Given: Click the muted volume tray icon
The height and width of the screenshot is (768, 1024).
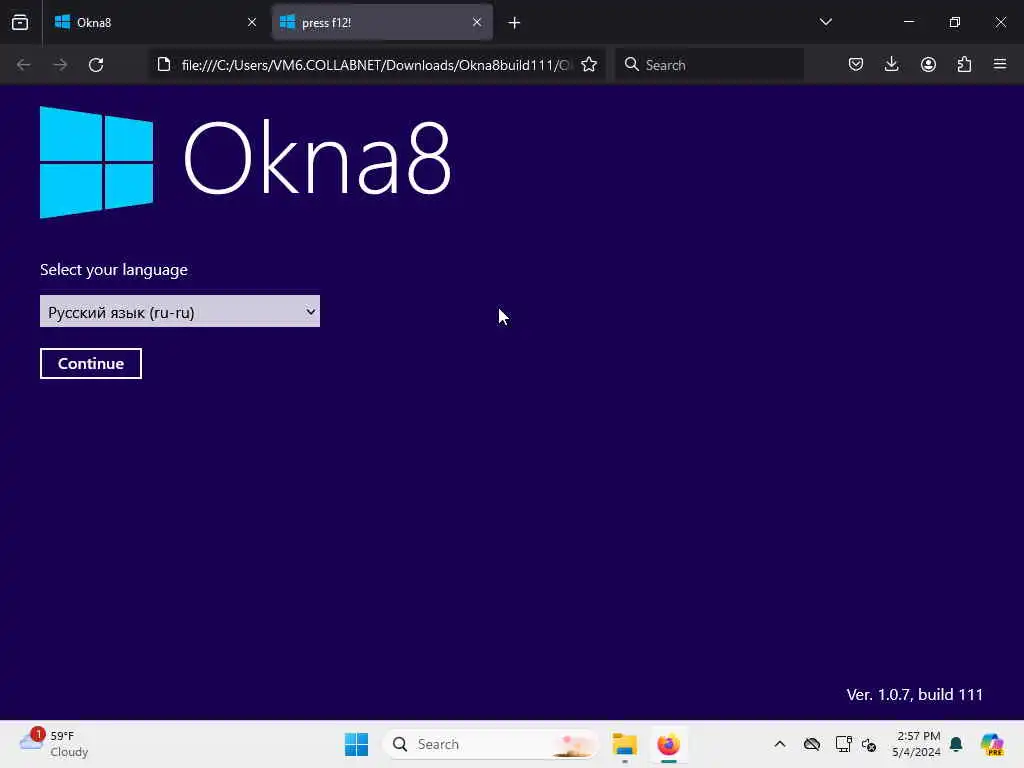Looking at the screenshot, I should click(869, 744).
